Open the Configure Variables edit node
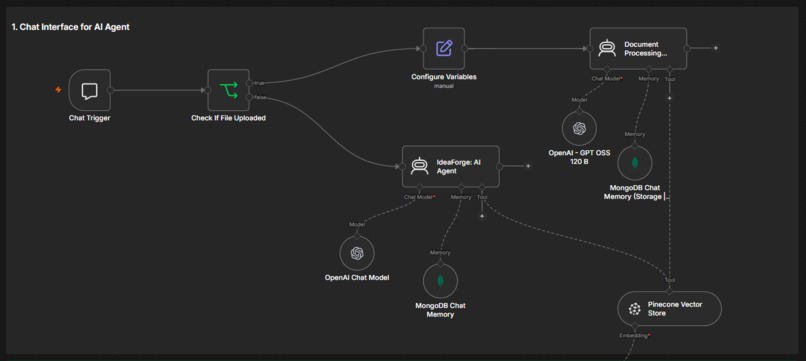 pyautogui.click(x=444, y=48)
